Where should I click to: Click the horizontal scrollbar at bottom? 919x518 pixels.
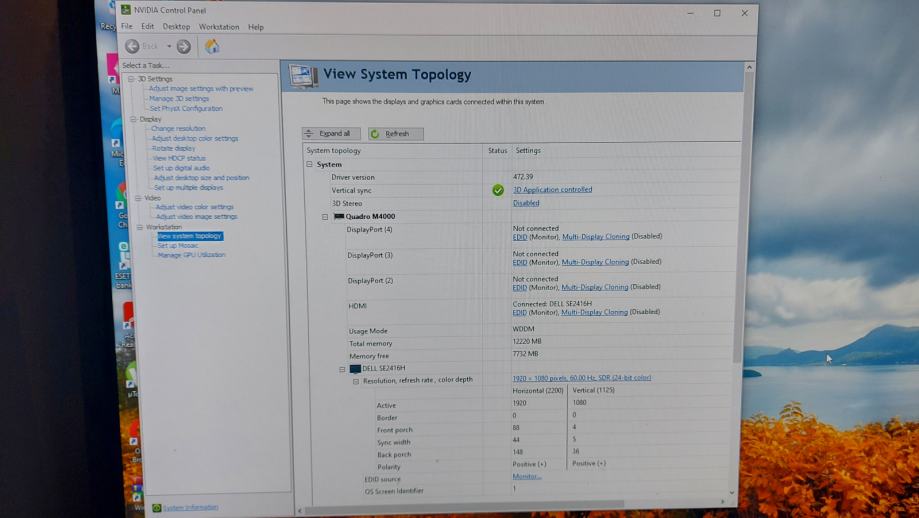click(x=465, y=507)
